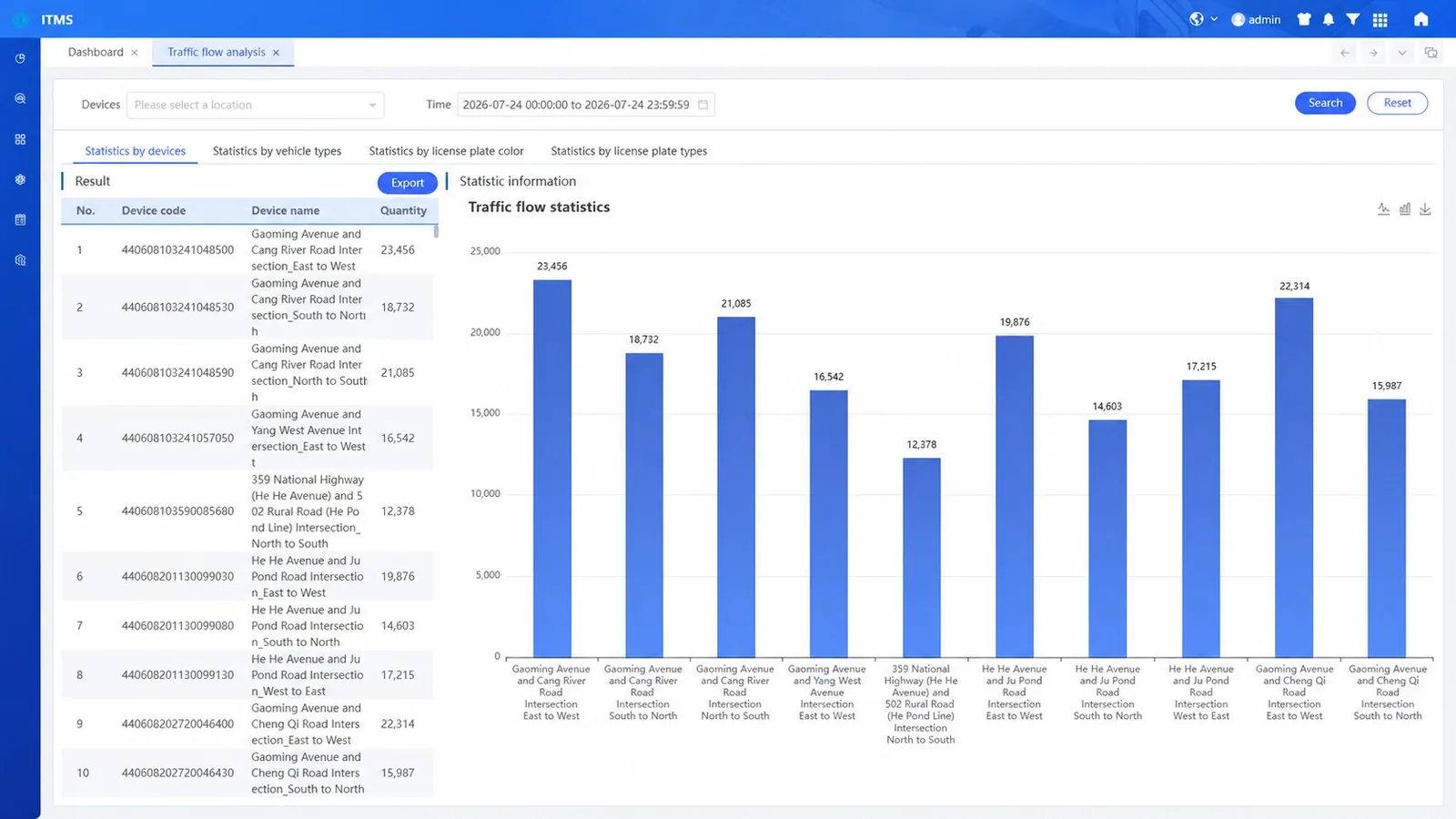
Task: Click the 18,732 bar in chart
Action: click(x=644, y=505)
